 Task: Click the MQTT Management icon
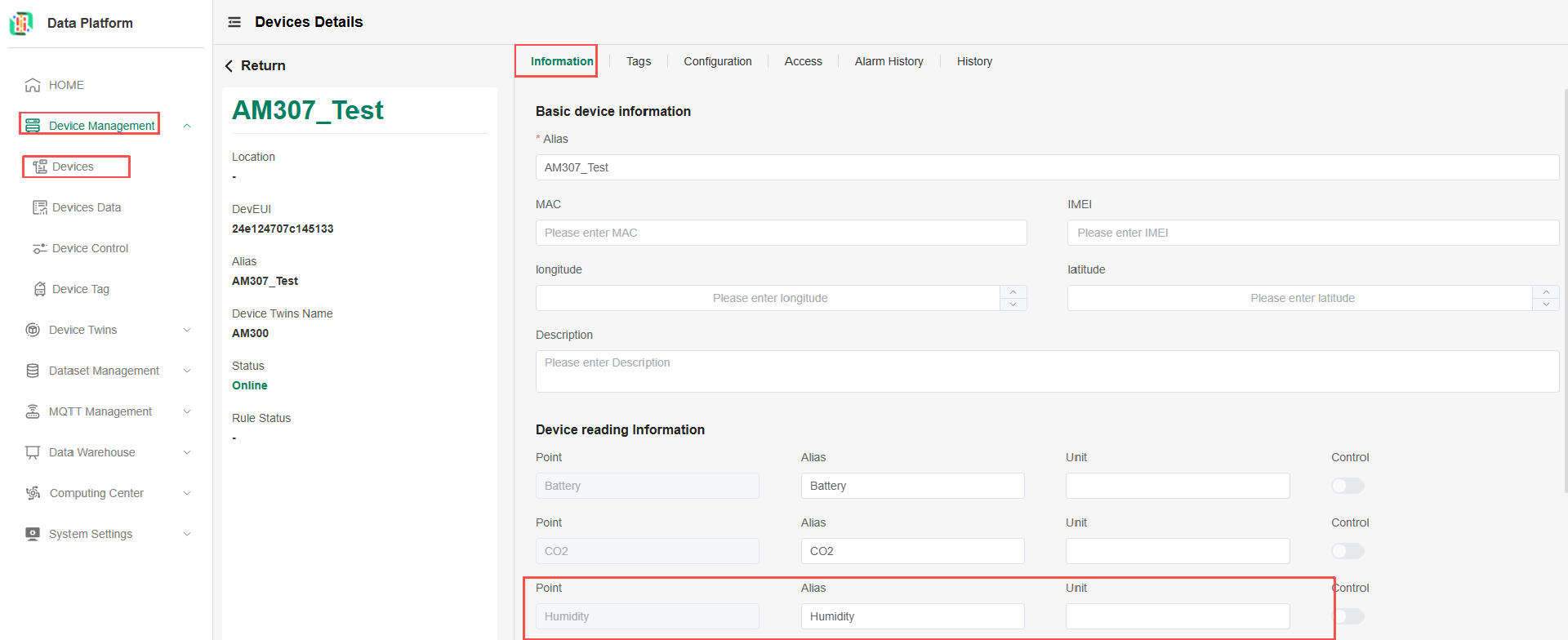pyautogui.click(x=33, y=411)
